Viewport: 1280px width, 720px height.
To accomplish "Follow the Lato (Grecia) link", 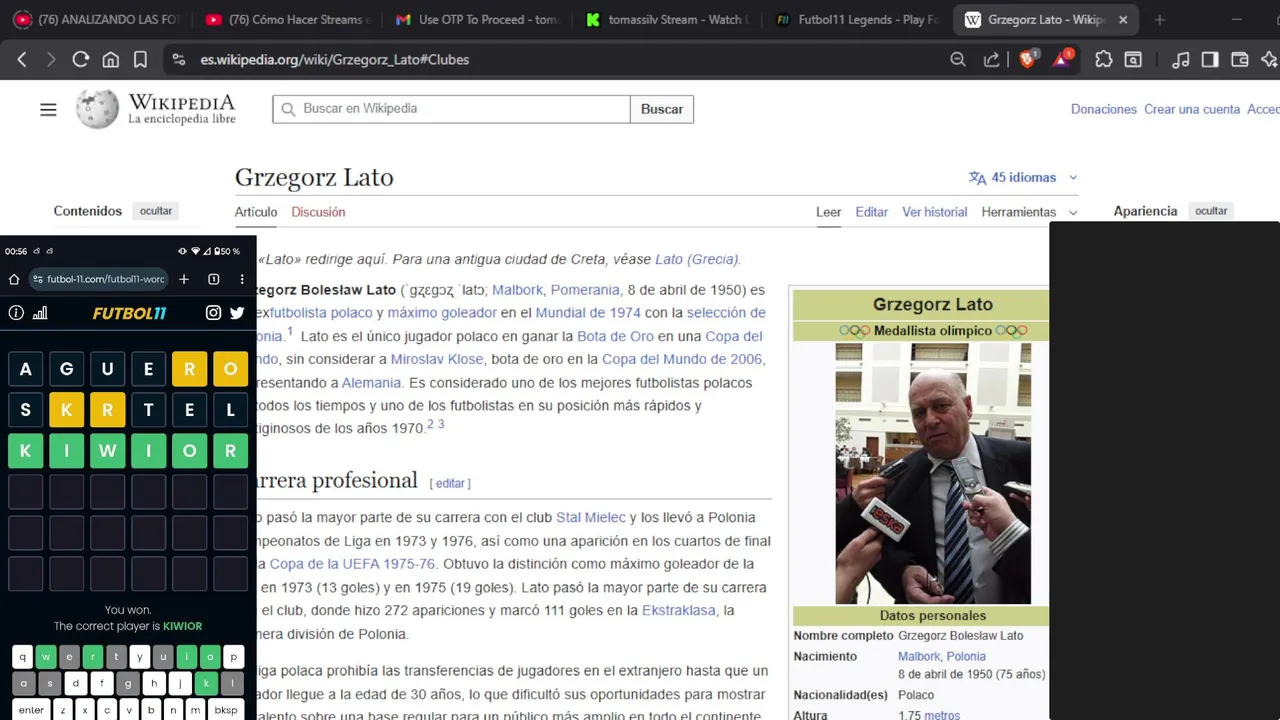I will pyautogui.click(x=697, y=259).
